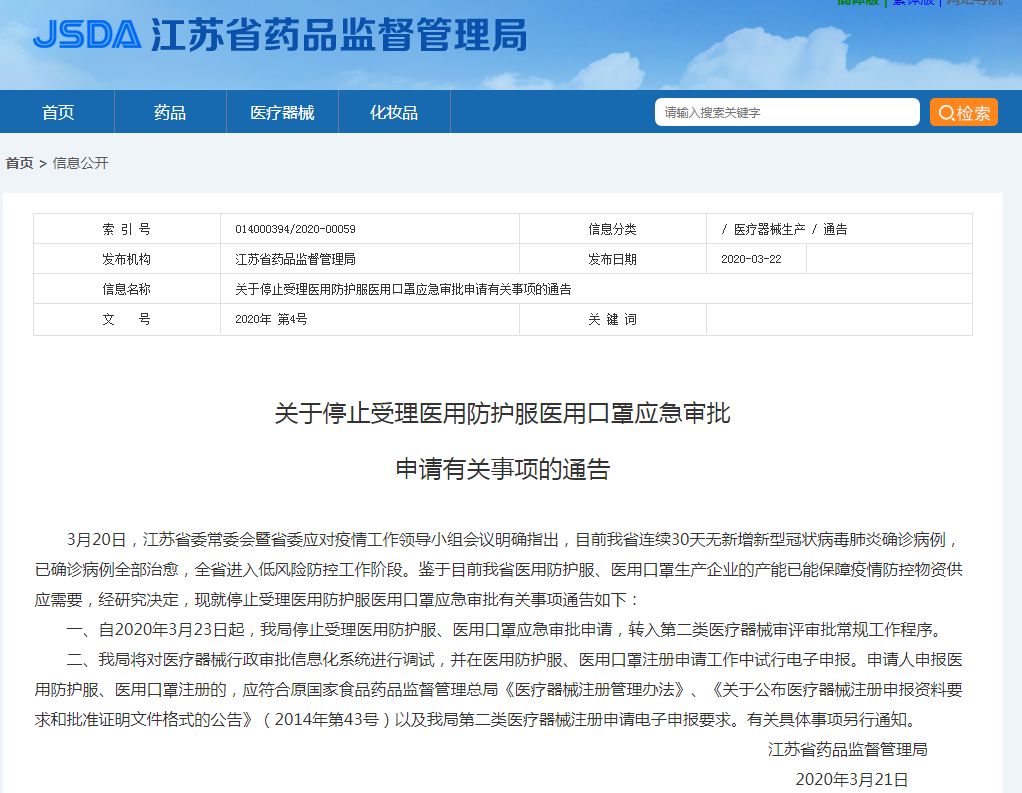Open the 信息公开 breadcrumb link

(x=80, y=163)
